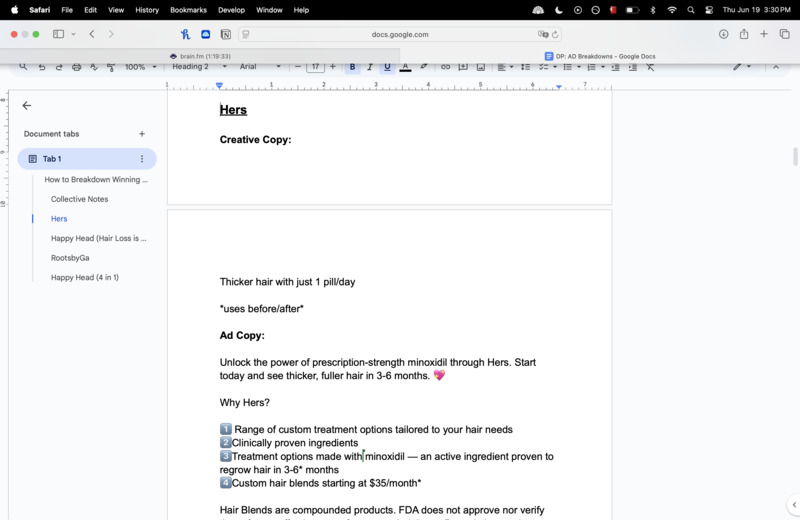The height and width of the screenshot is (520, 800).
Task: Reload the page in Safari
Action: (x=555, y=34)
